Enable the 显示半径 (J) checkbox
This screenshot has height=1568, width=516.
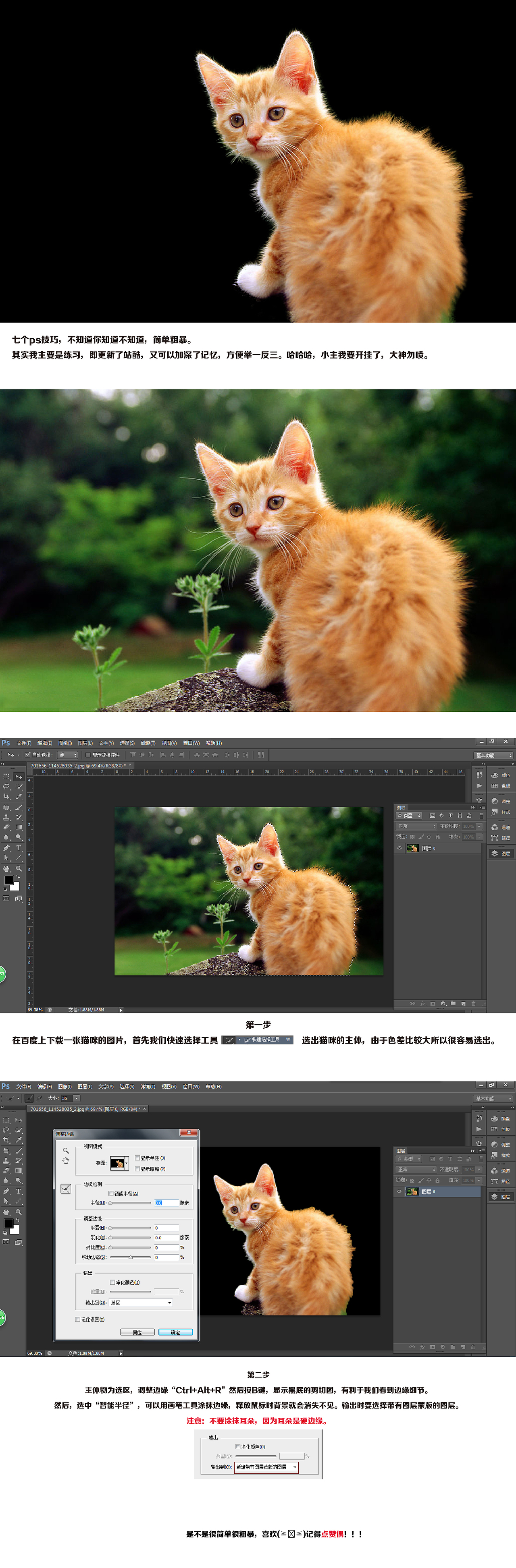coord(137,1158)
